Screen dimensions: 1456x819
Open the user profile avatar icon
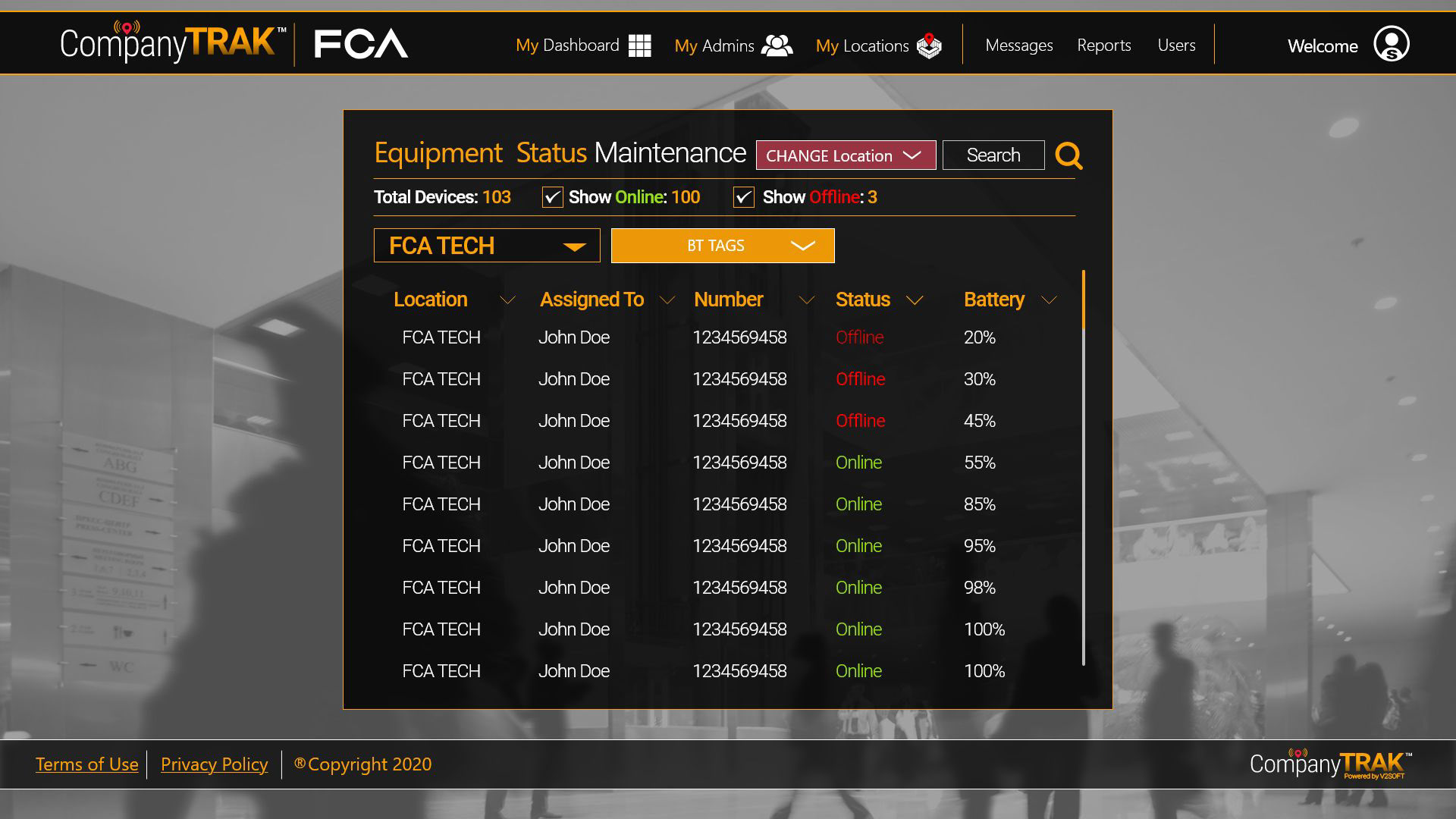click(1391, 44)
